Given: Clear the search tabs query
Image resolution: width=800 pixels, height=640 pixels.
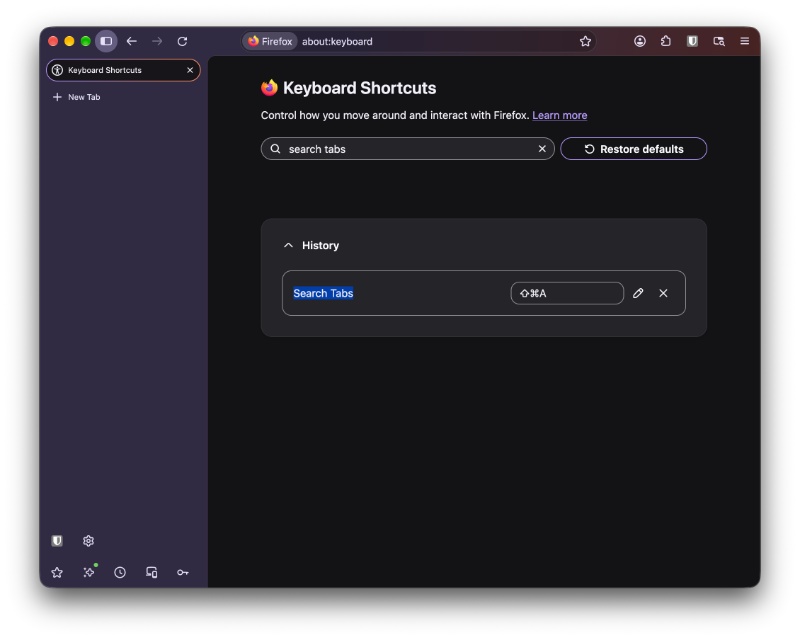Looking at the screenshot, I should click(x=542, y=149).
